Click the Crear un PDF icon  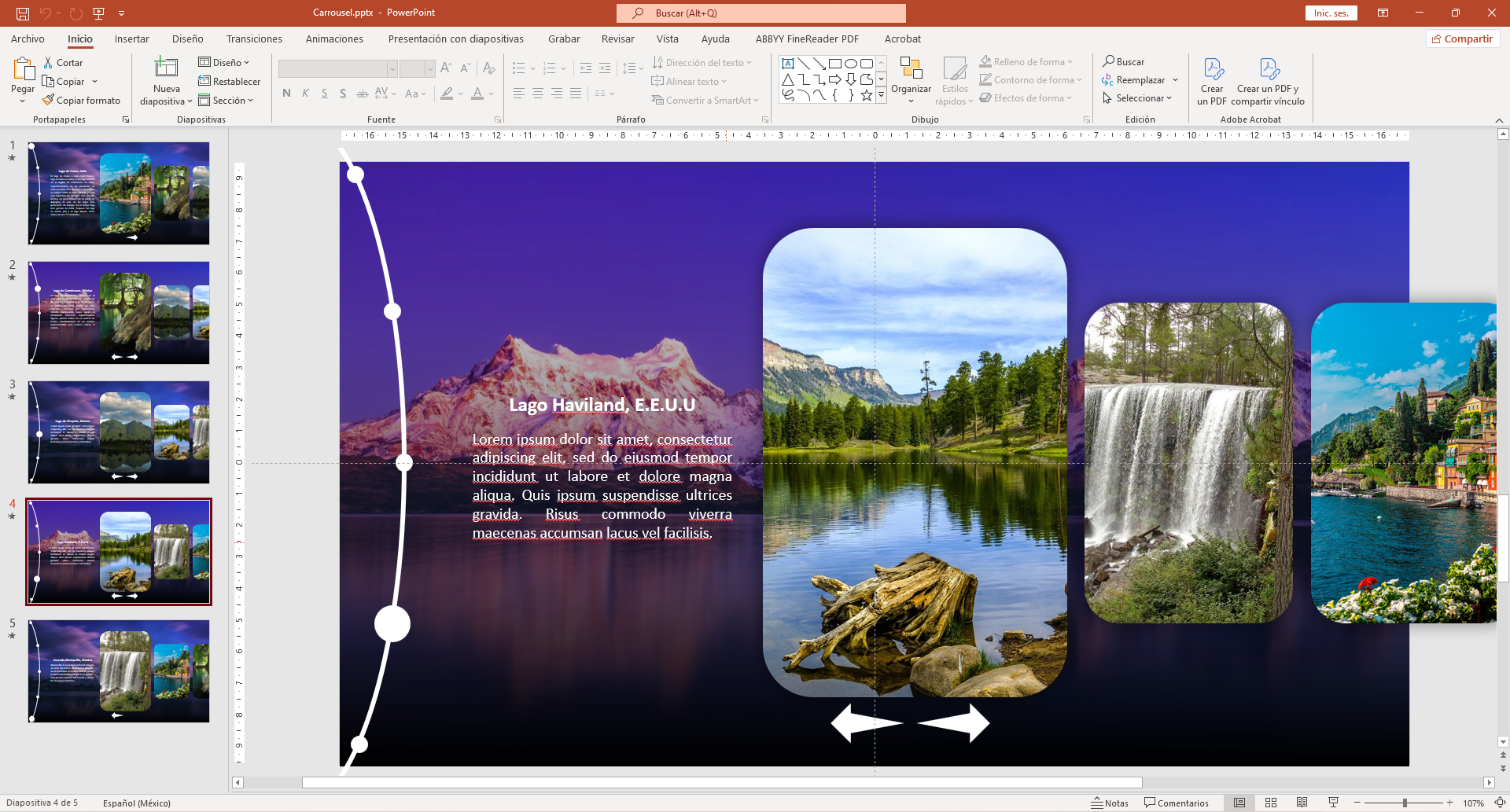[1212, 70]
